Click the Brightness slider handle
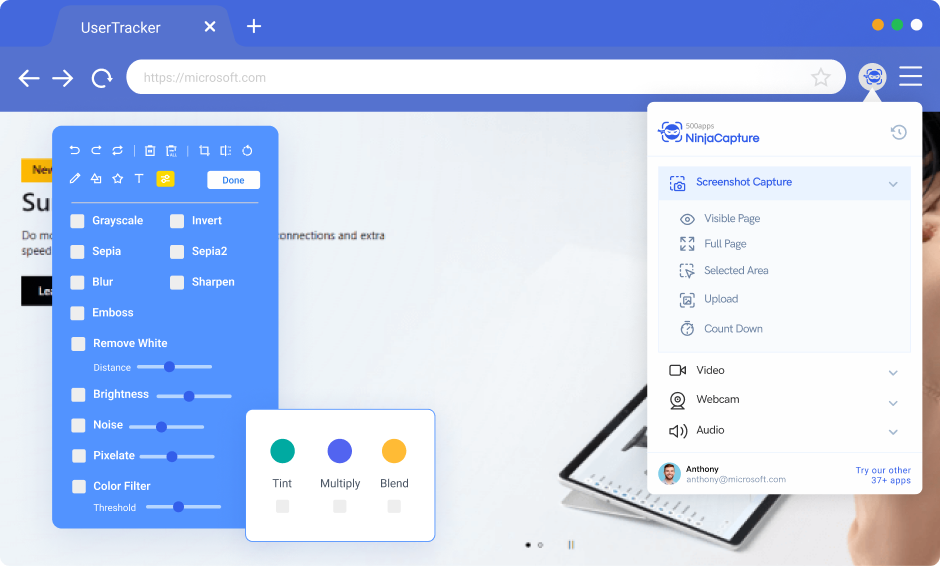 click(x=189, y=396)
